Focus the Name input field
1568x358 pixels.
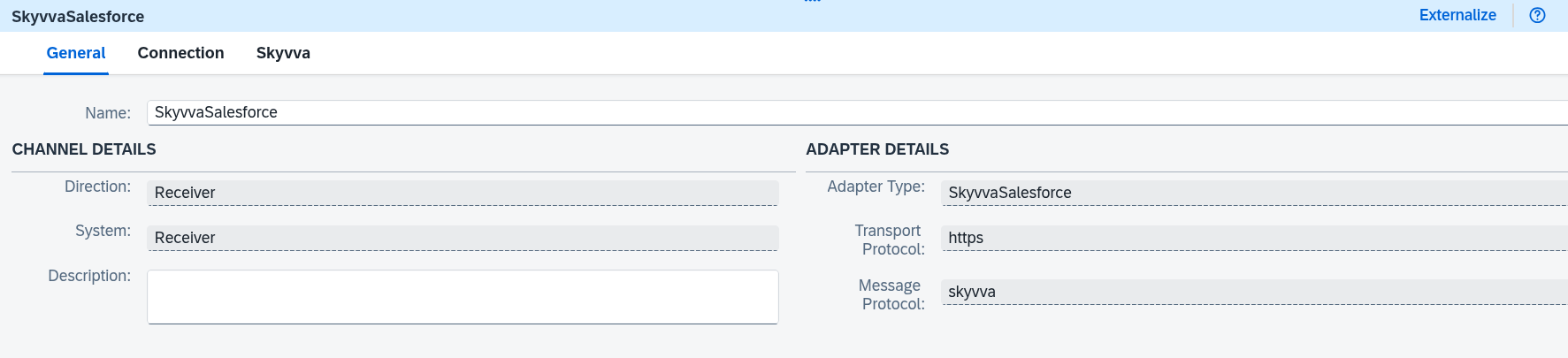click(857, 112)
